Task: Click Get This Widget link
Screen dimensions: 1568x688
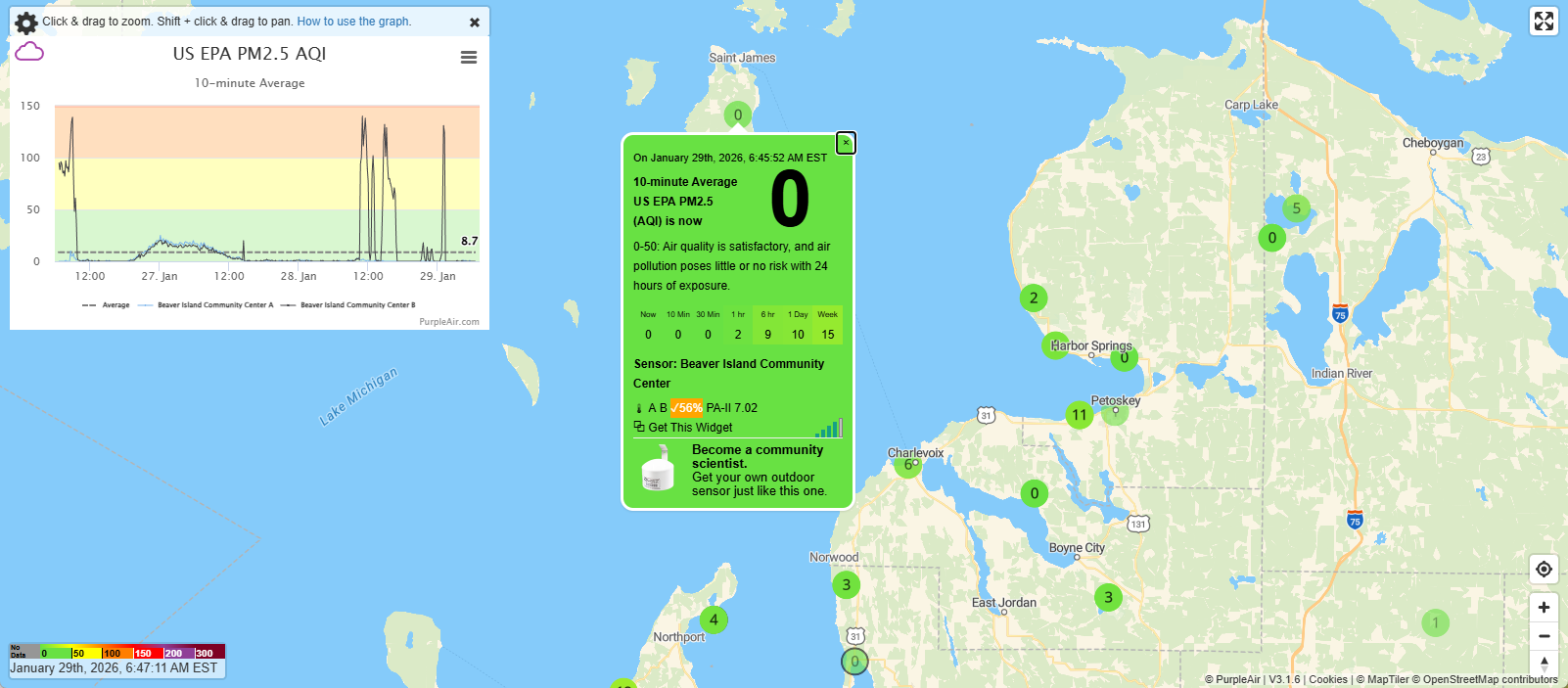Action: (690, 428)
